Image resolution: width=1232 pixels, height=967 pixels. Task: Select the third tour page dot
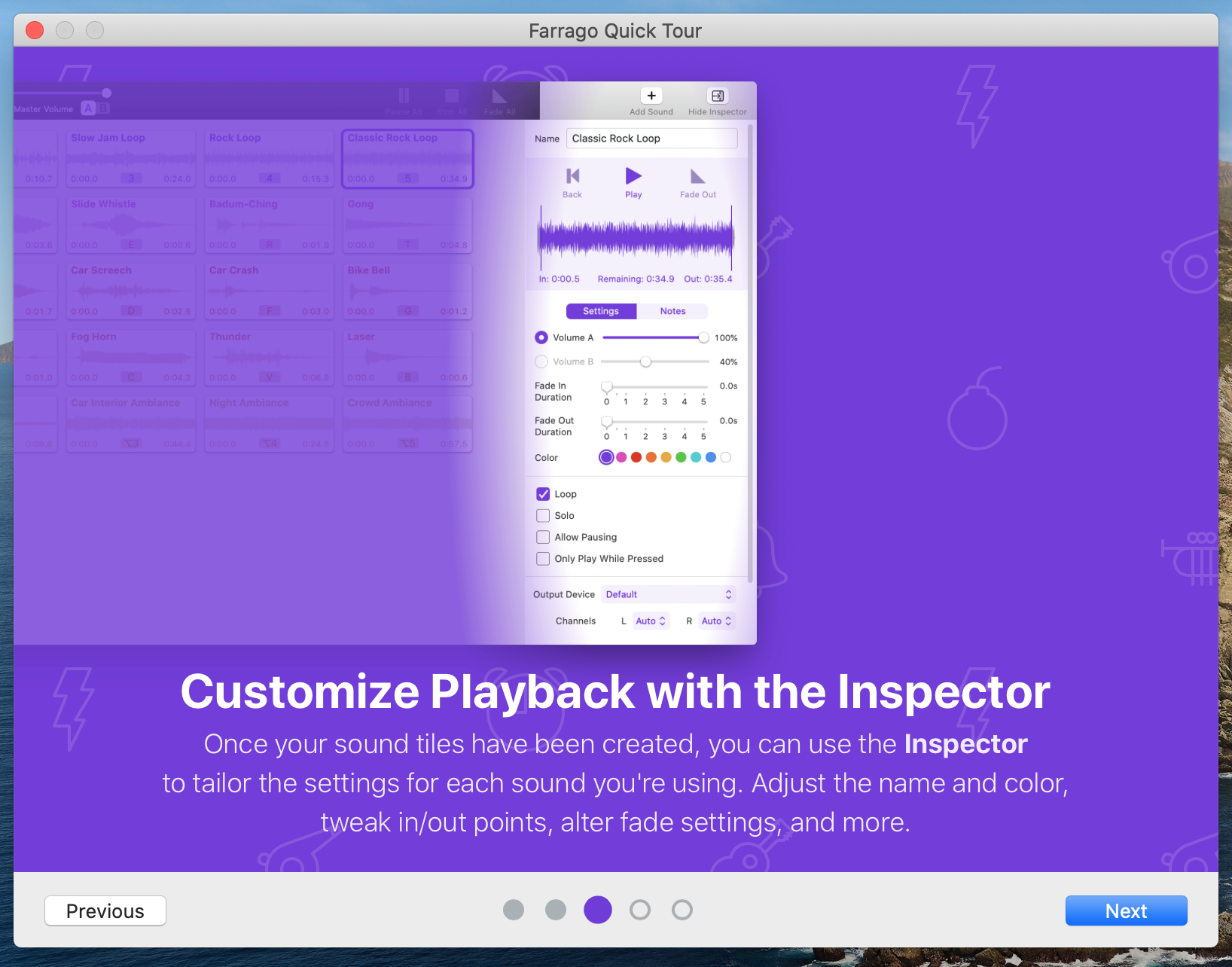coord(598,910)
